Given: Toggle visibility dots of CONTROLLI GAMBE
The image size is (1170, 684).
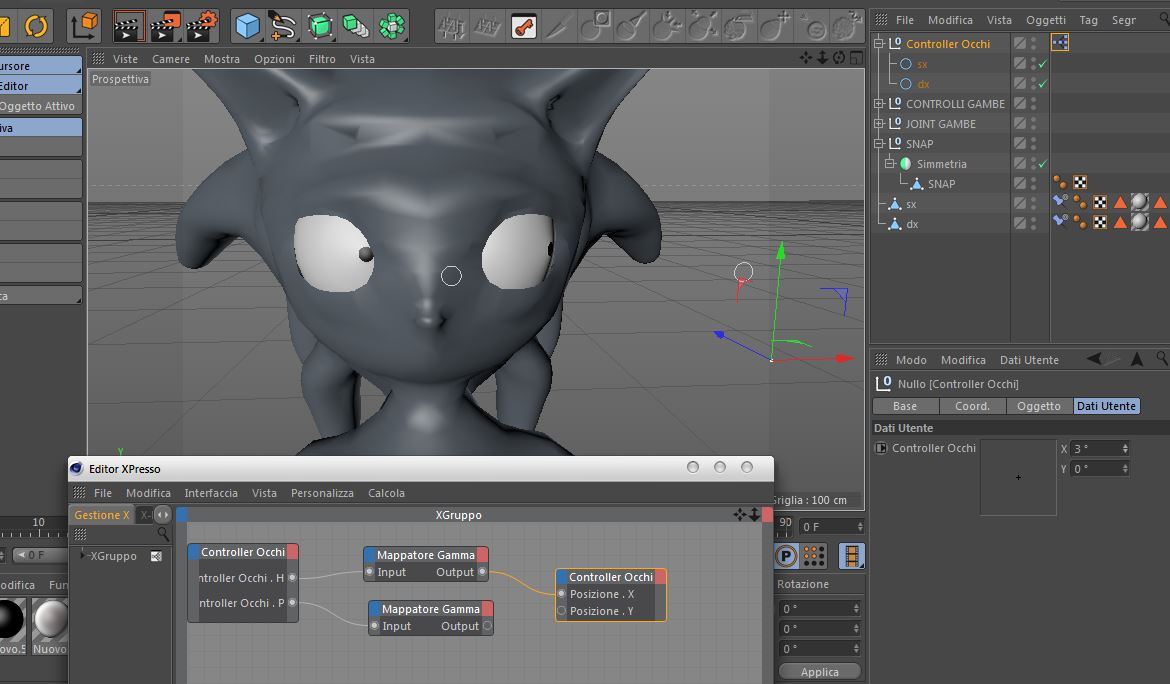Looking at the screenshot, I should [x=1034, y=104].
